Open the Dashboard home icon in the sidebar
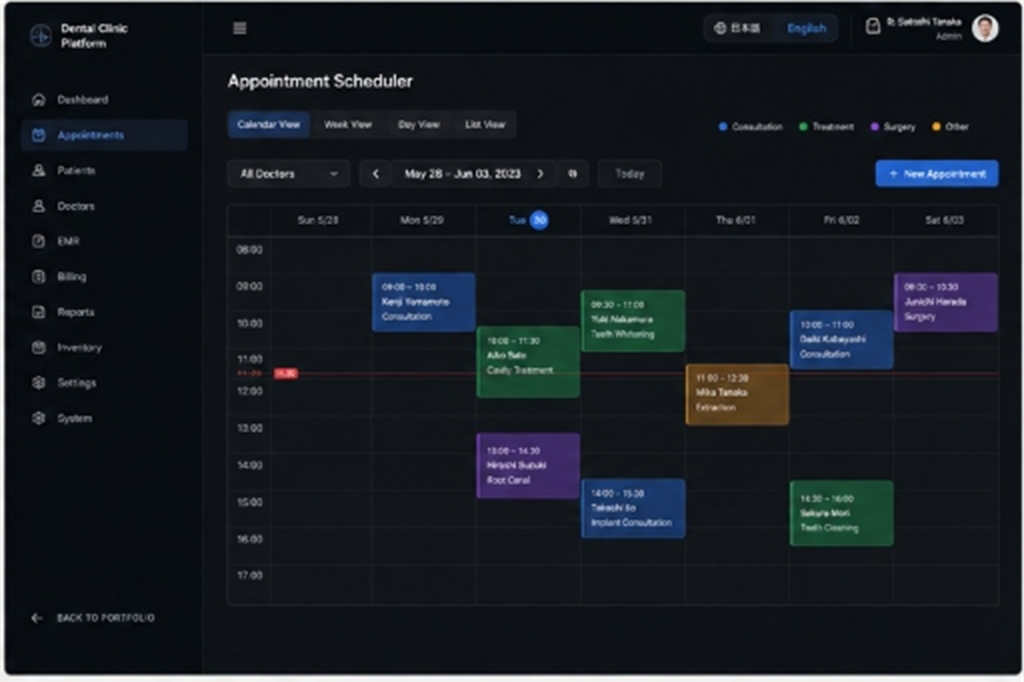 tap(39, 99)
